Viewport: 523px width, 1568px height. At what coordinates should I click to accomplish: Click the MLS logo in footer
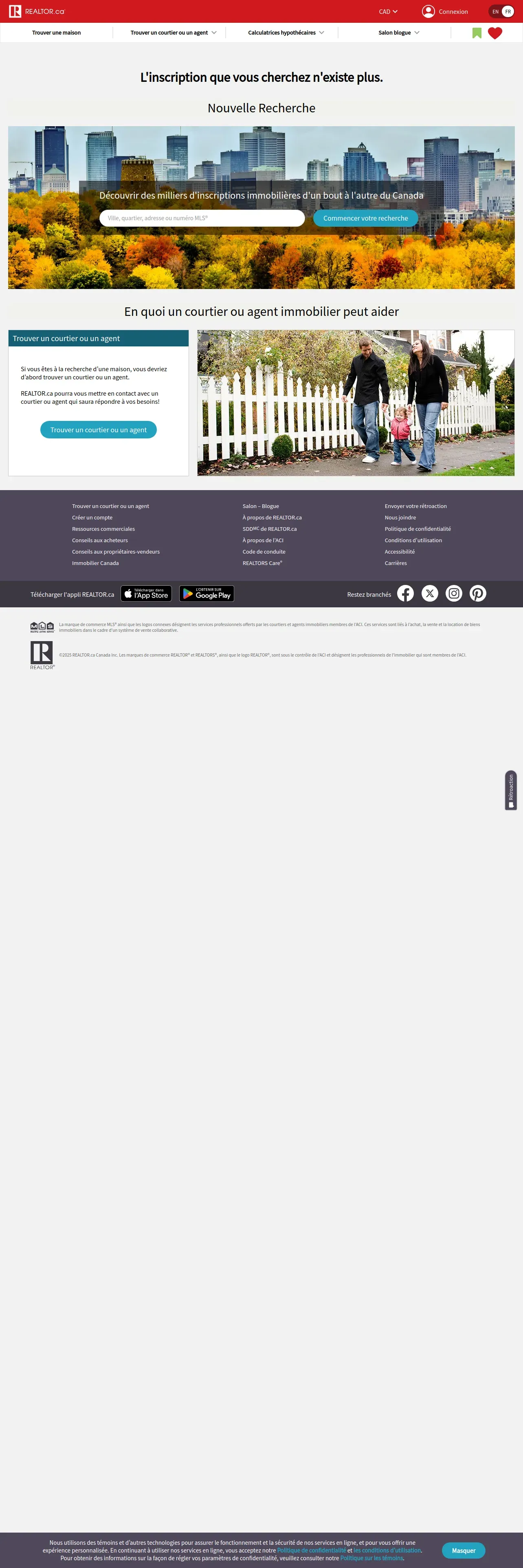43,628
